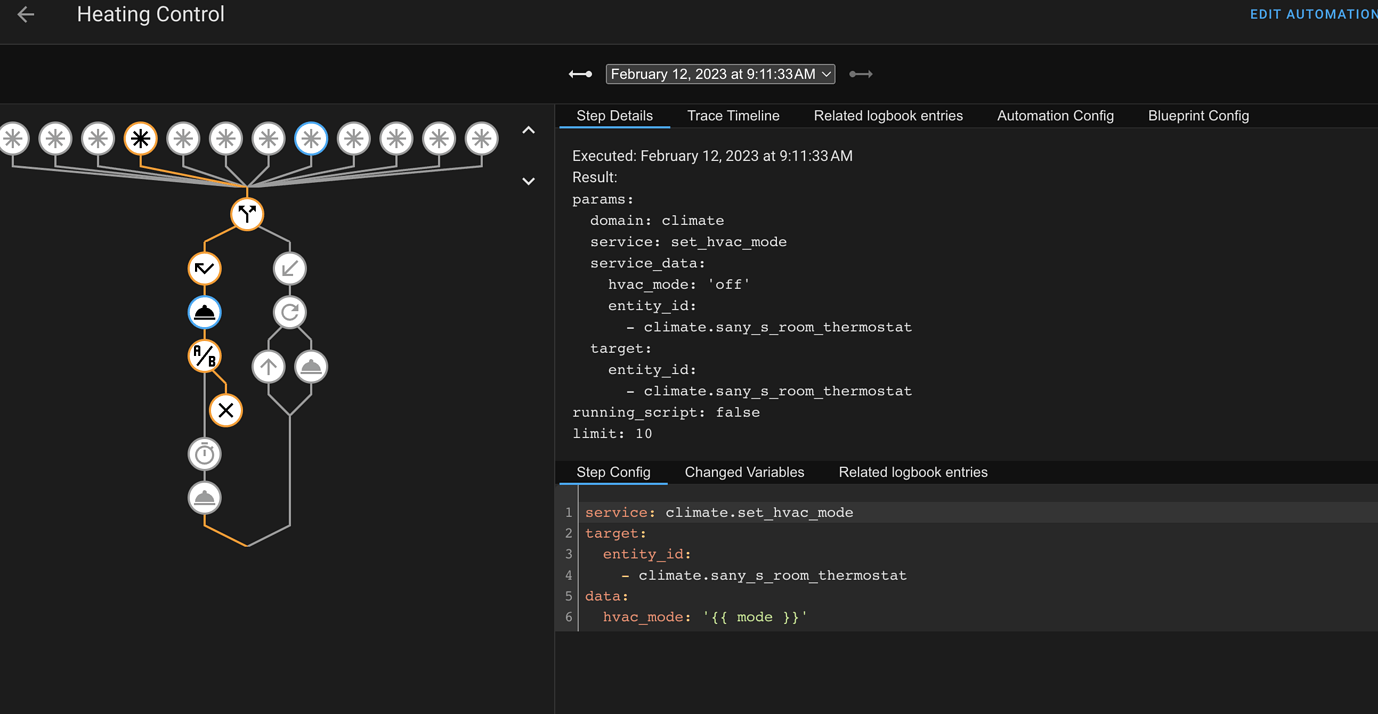Click the A/B if-condition node
Image resolution: width=1378 pixels, height=714 pixels.
click(205, 356)
